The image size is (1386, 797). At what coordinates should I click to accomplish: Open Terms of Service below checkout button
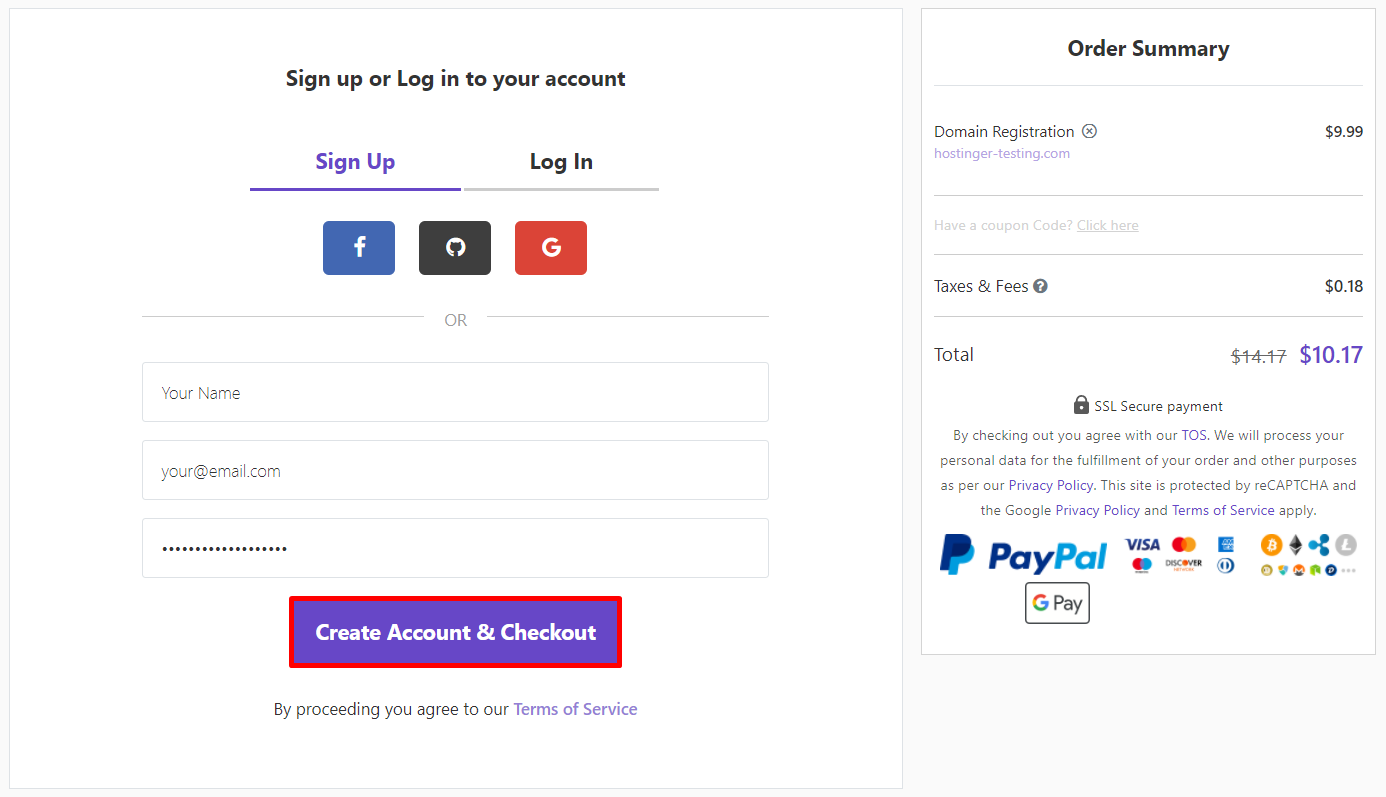(575, 709)
